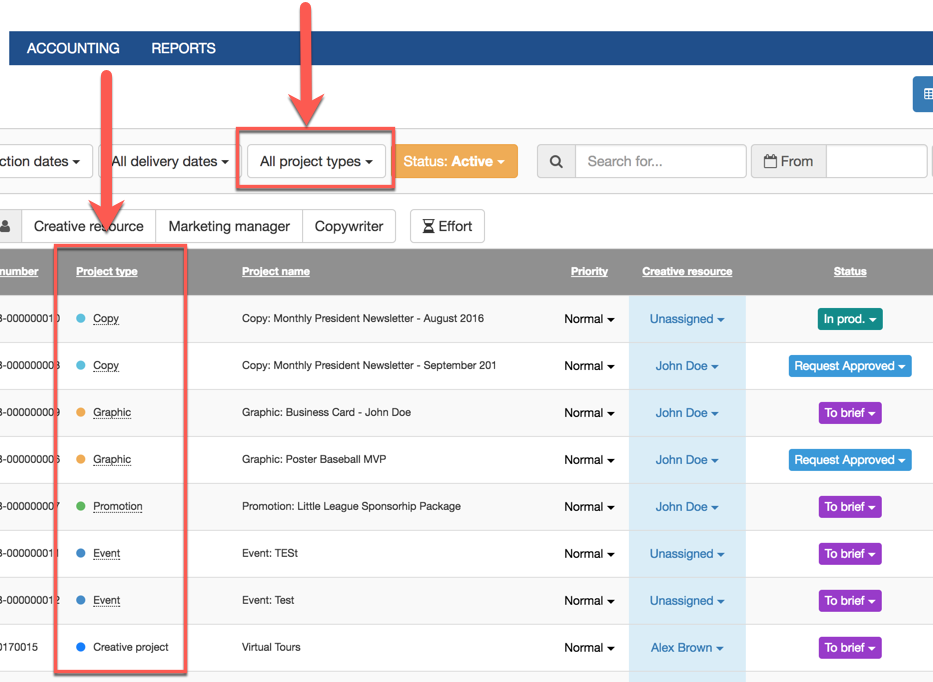This screenshot has width=933, height=682.
Task: Click the person icon beside Creative resource
Action: [x=6, y=226]
